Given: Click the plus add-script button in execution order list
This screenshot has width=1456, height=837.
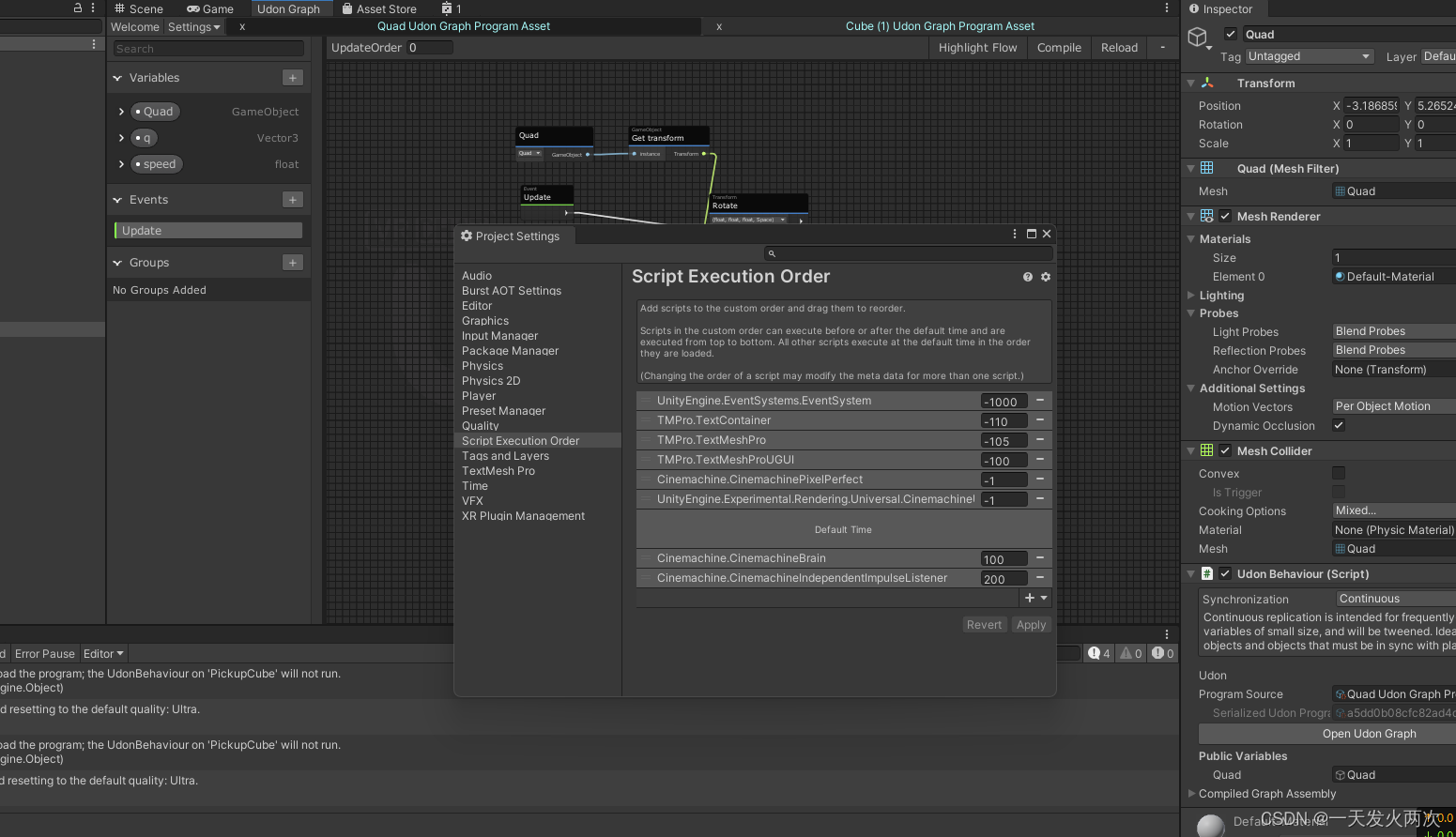Looking at the screenshot, I should (1035, 598).
